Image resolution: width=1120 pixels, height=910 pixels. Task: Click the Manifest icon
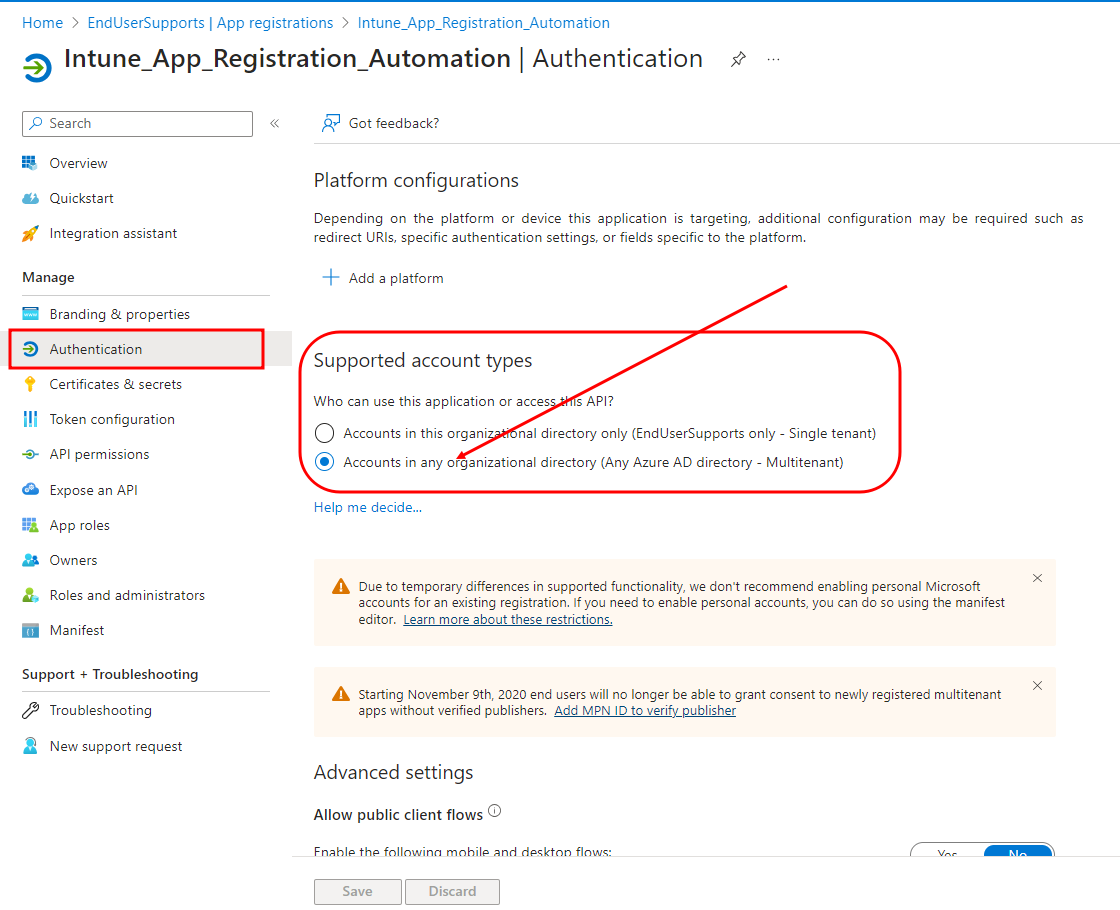click(x=30, y=631)
